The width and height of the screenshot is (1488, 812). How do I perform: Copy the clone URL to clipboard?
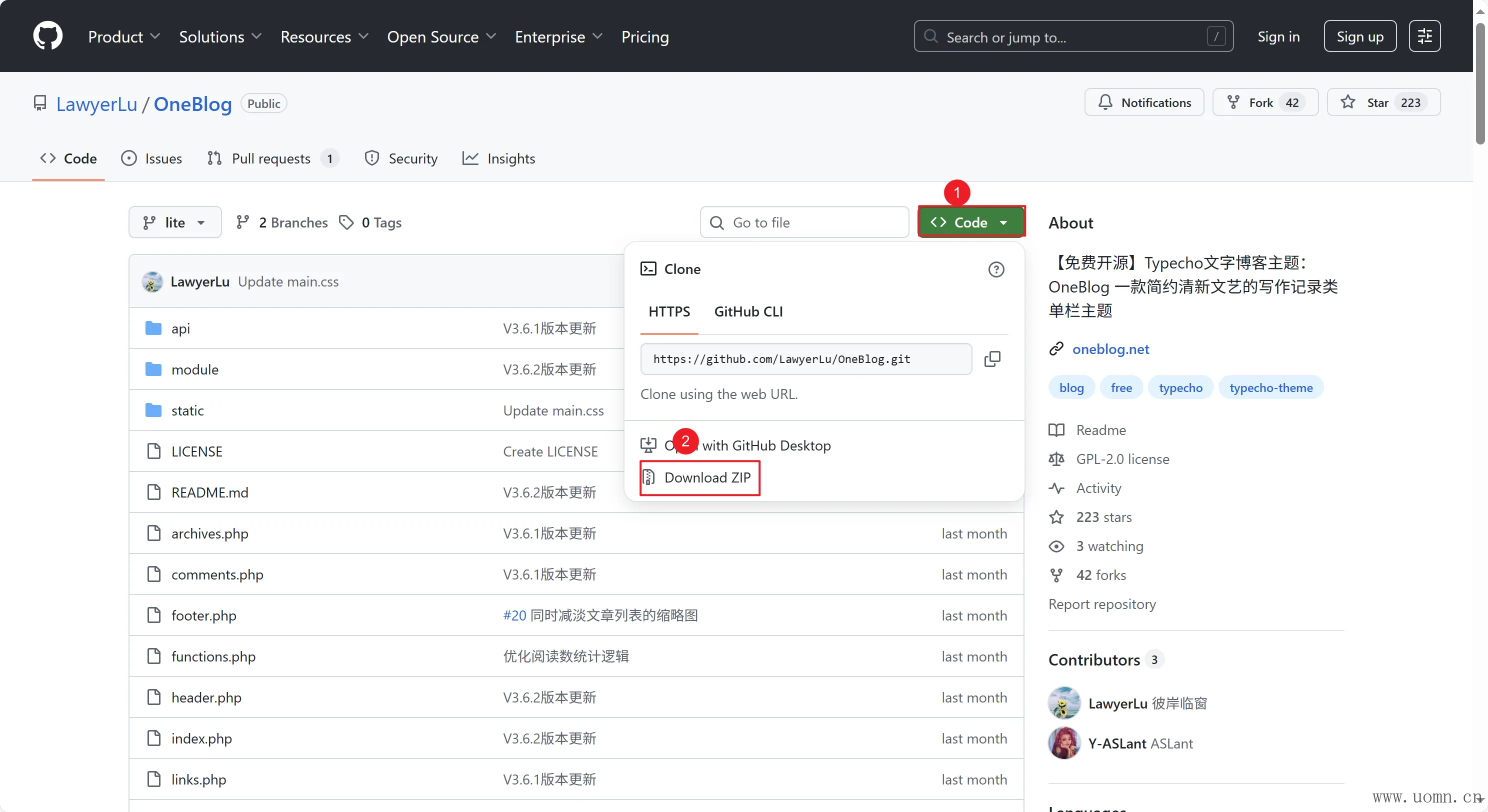click(992, 358)
